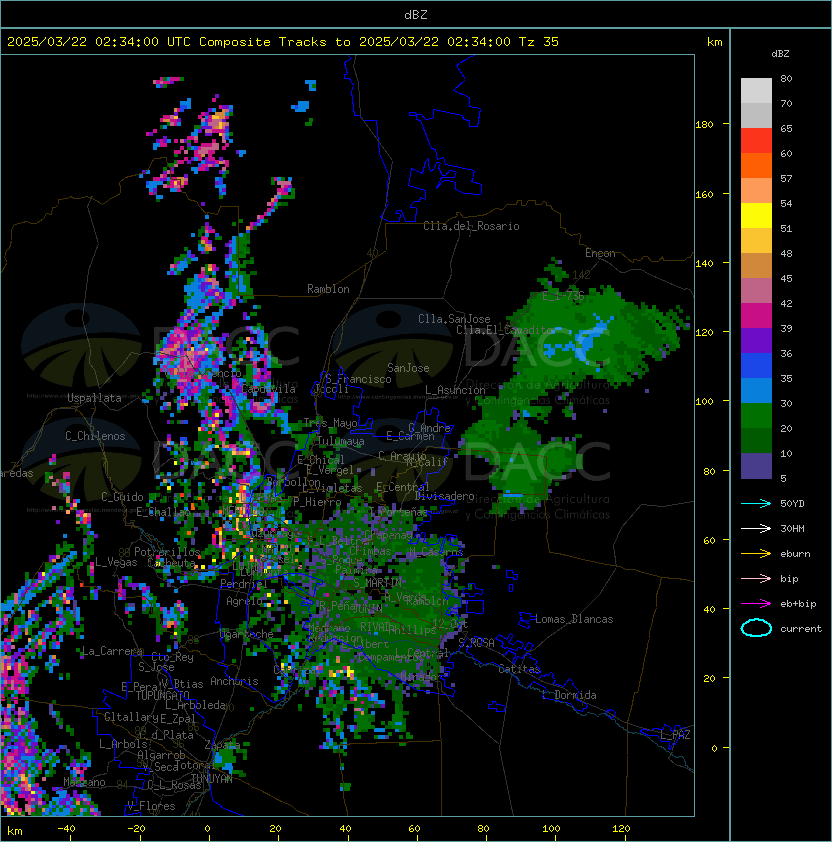Pick the magenta 39-42 dBZ swatch

pyautogui.click(x=756, y=316)
